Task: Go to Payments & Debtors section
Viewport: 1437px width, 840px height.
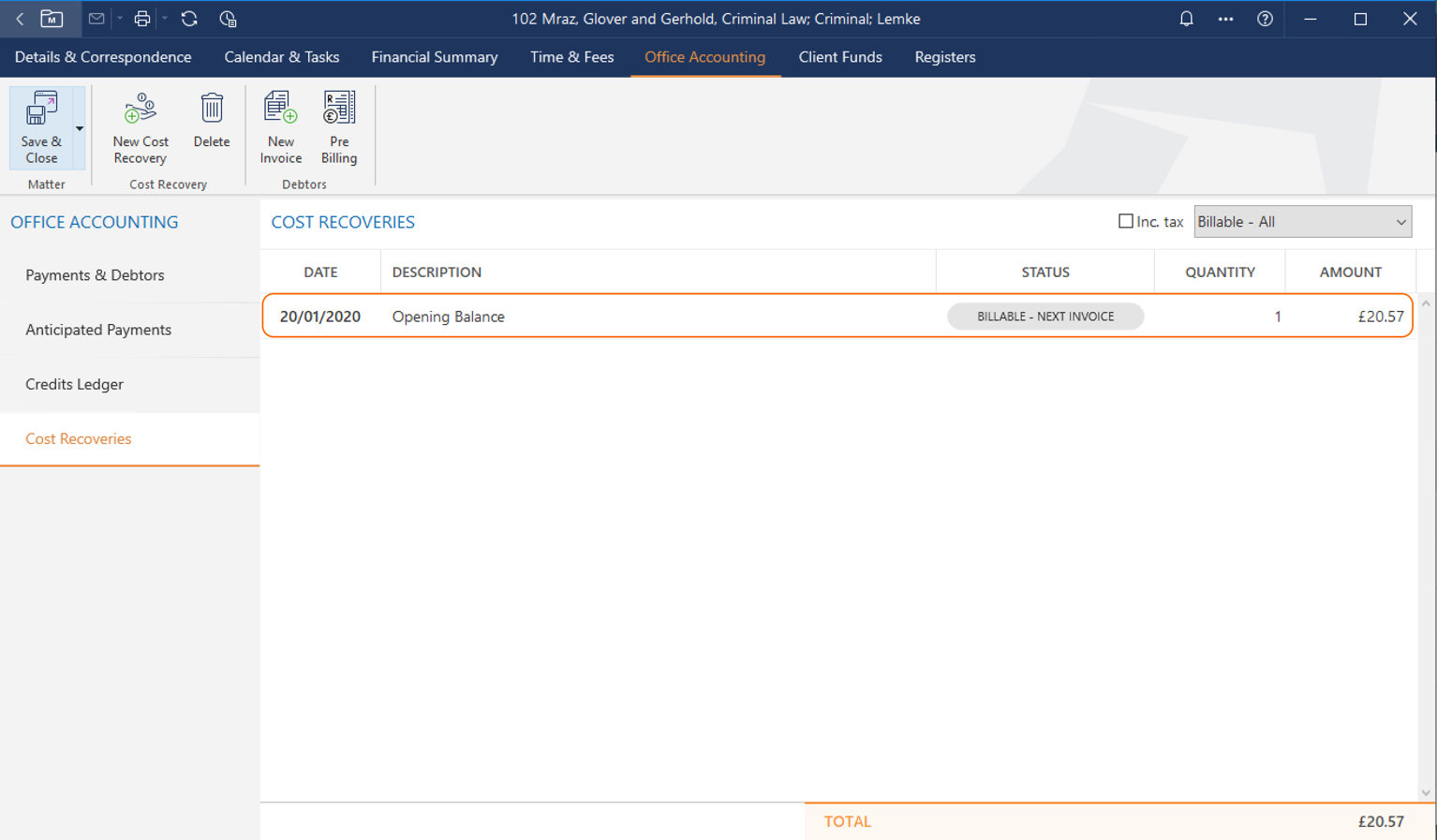Action: click(95, 275)
